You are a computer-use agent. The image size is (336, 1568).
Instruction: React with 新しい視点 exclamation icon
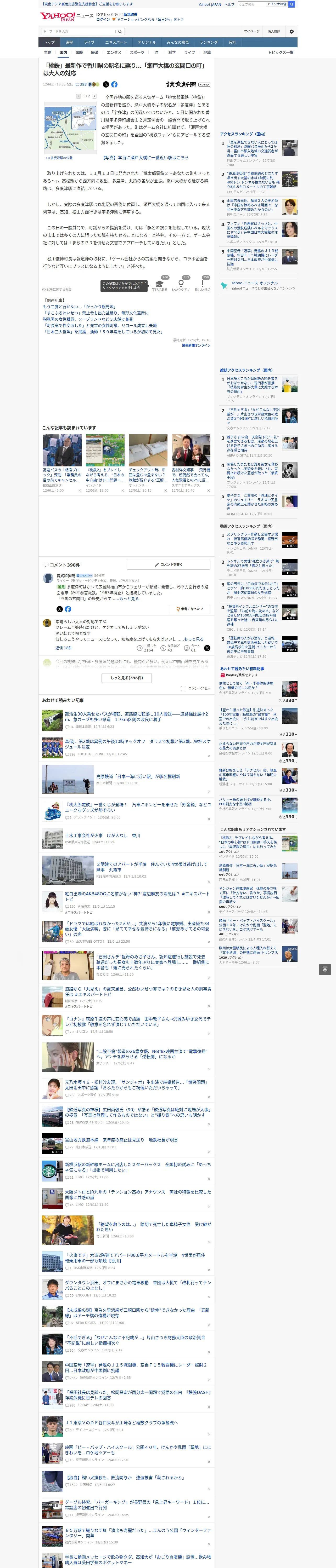tap(203, 284)
